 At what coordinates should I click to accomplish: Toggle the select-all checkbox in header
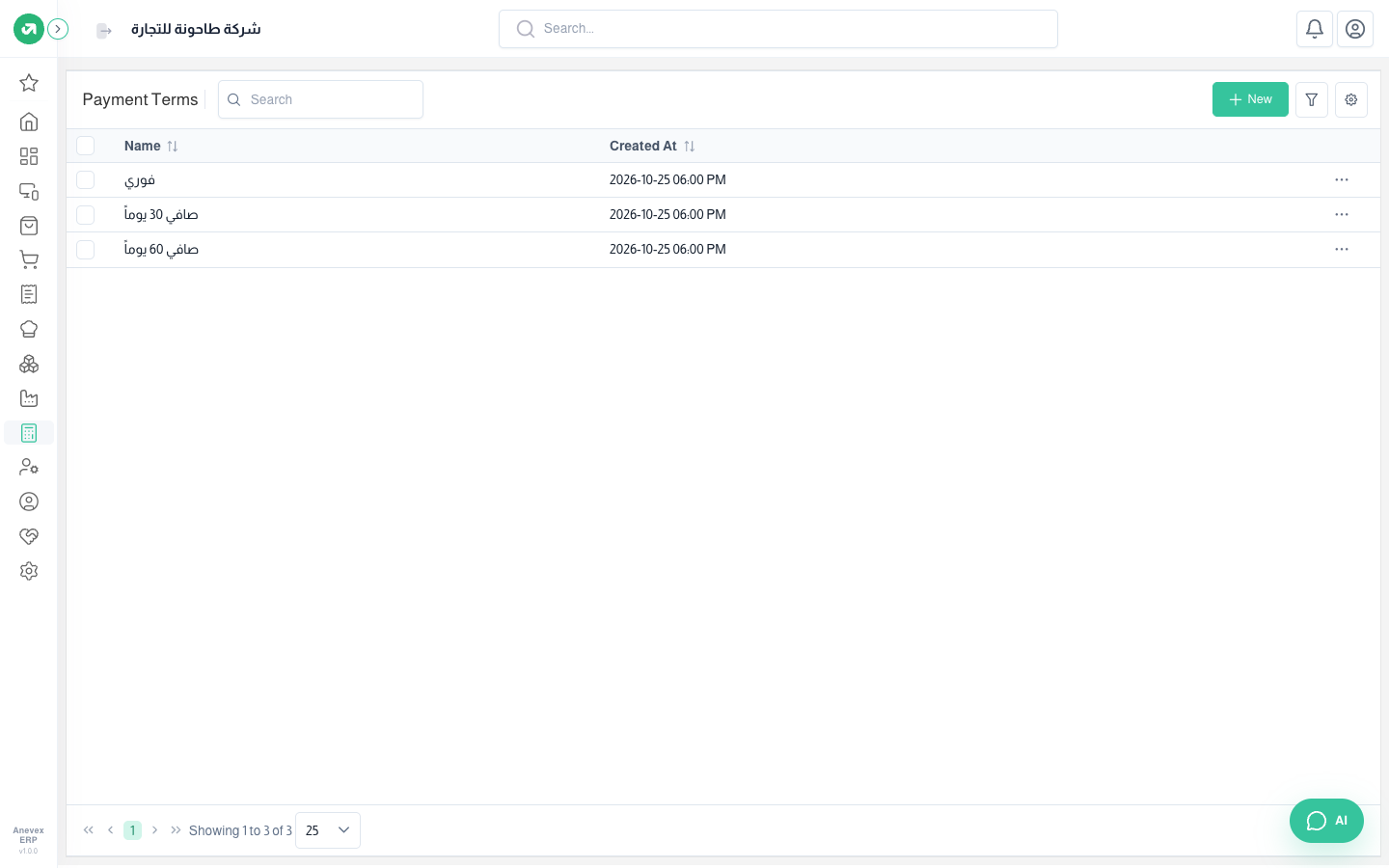coord(86,146)
